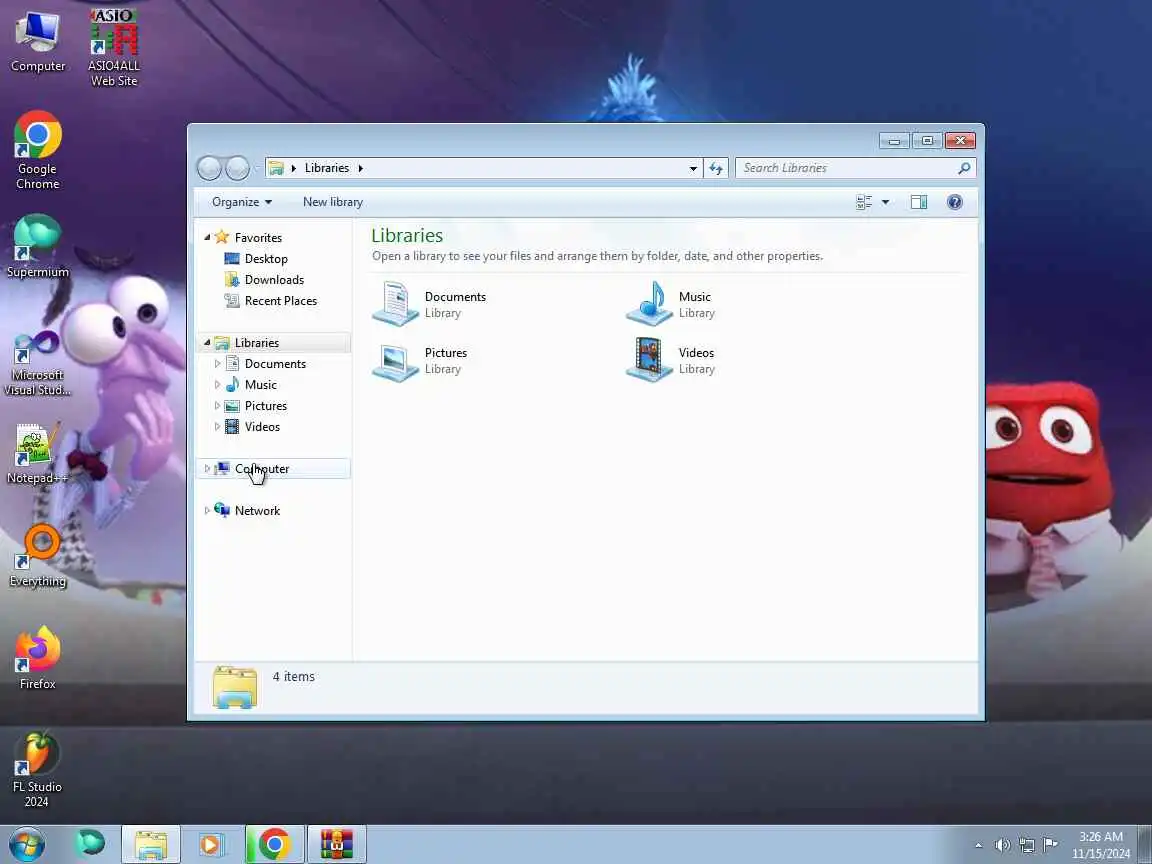1152x864 pixels.
Task: Select Recent Places in Favorites
Action: 281,301
